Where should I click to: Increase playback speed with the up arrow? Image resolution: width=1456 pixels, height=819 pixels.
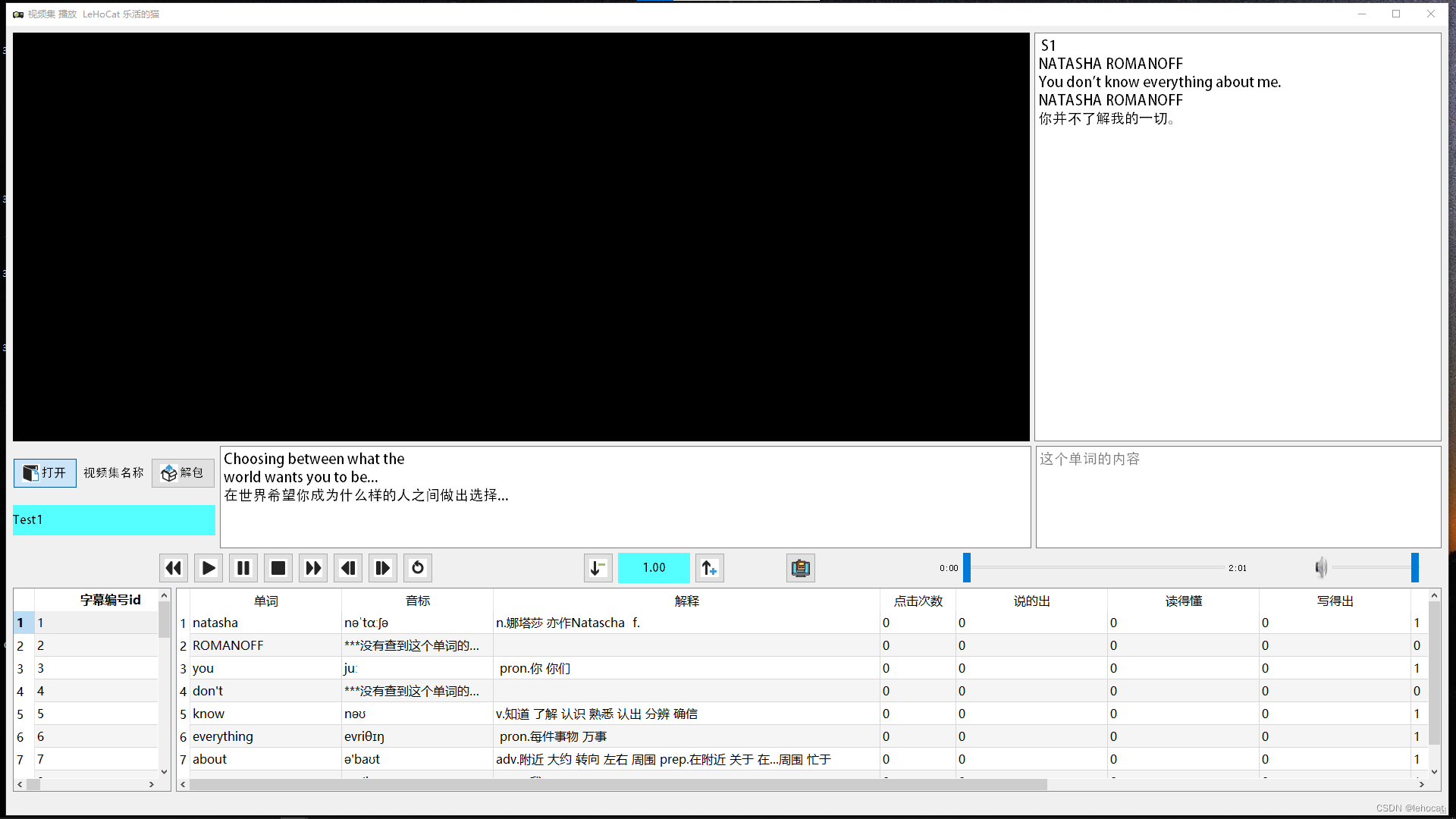(x=710, y=568)
